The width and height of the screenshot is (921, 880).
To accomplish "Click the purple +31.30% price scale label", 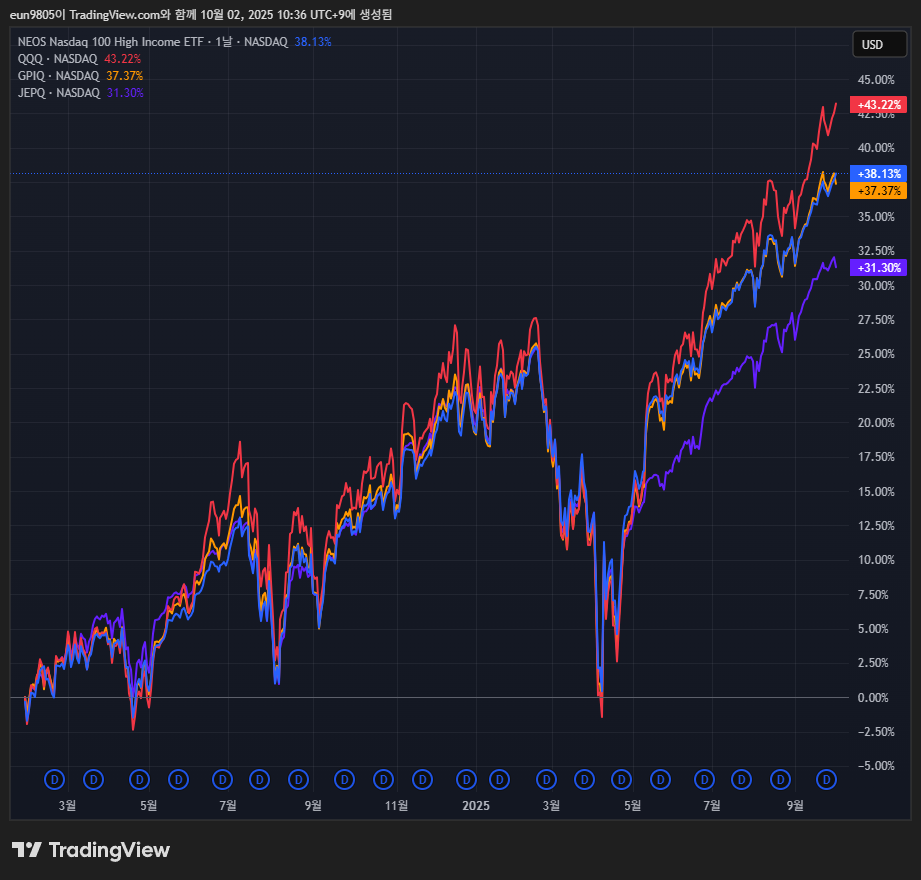I will [879, 267].
